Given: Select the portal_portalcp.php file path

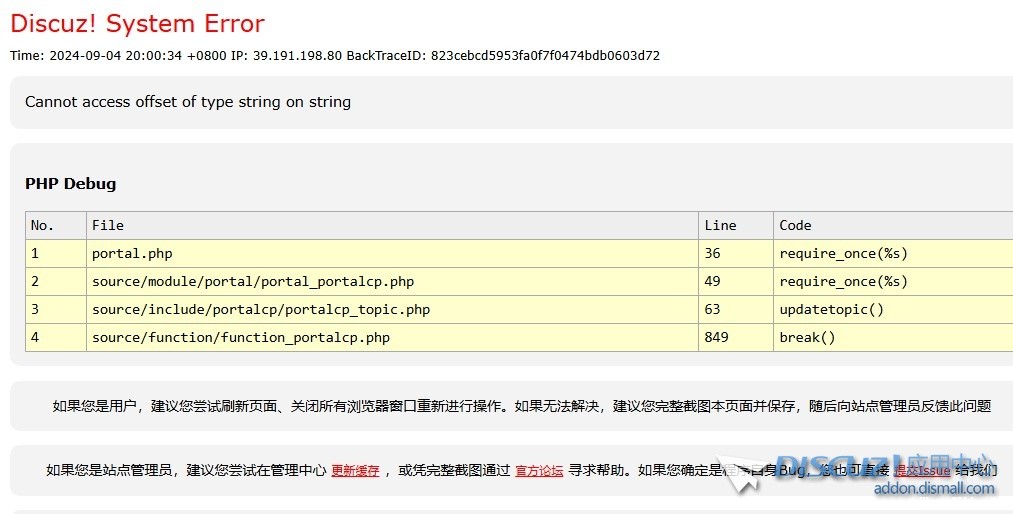Looking at the screenshot, I should pyautogui.click(x=253, y=281).
